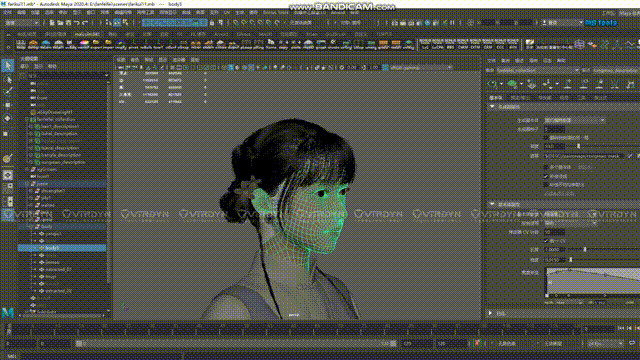Switch to XGen Primitives tab

(496, 98)
